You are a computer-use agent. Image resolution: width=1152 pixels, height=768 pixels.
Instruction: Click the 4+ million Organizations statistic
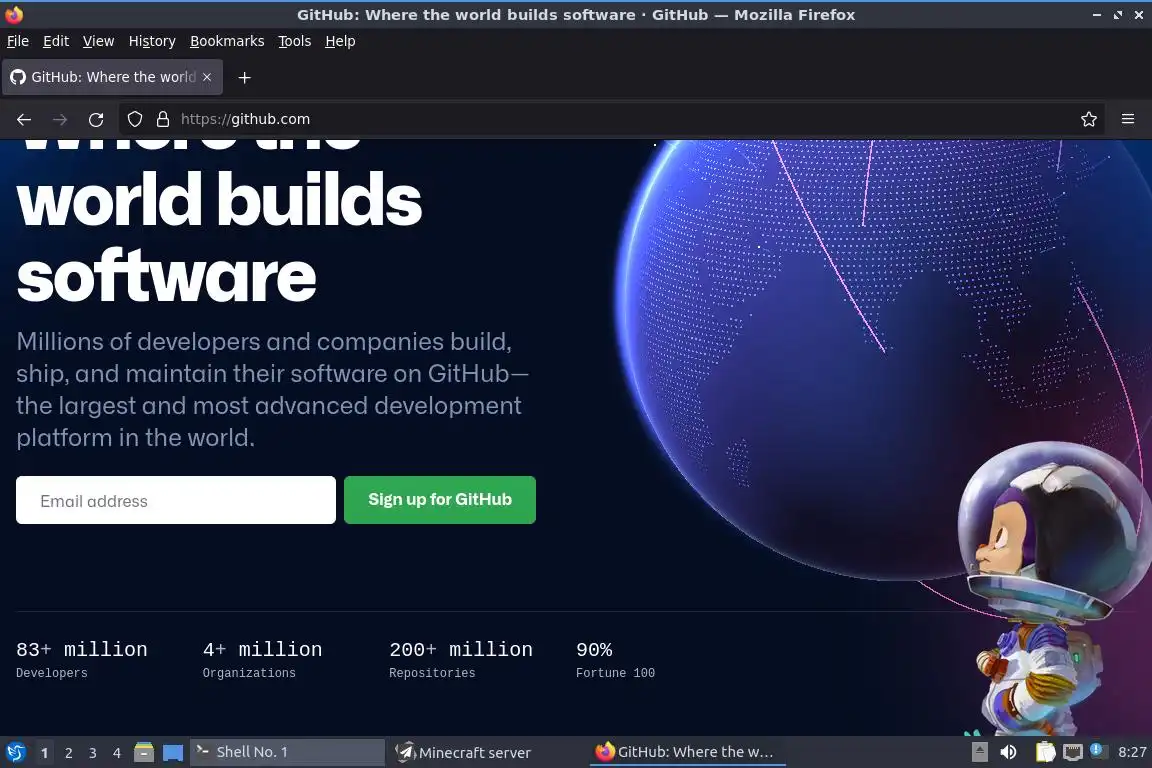tap(262, 659)
